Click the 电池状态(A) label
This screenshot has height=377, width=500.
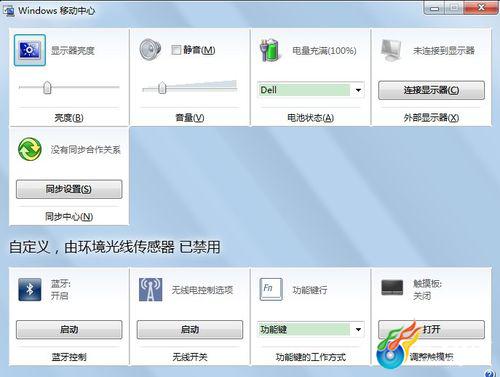pos(310,118)
